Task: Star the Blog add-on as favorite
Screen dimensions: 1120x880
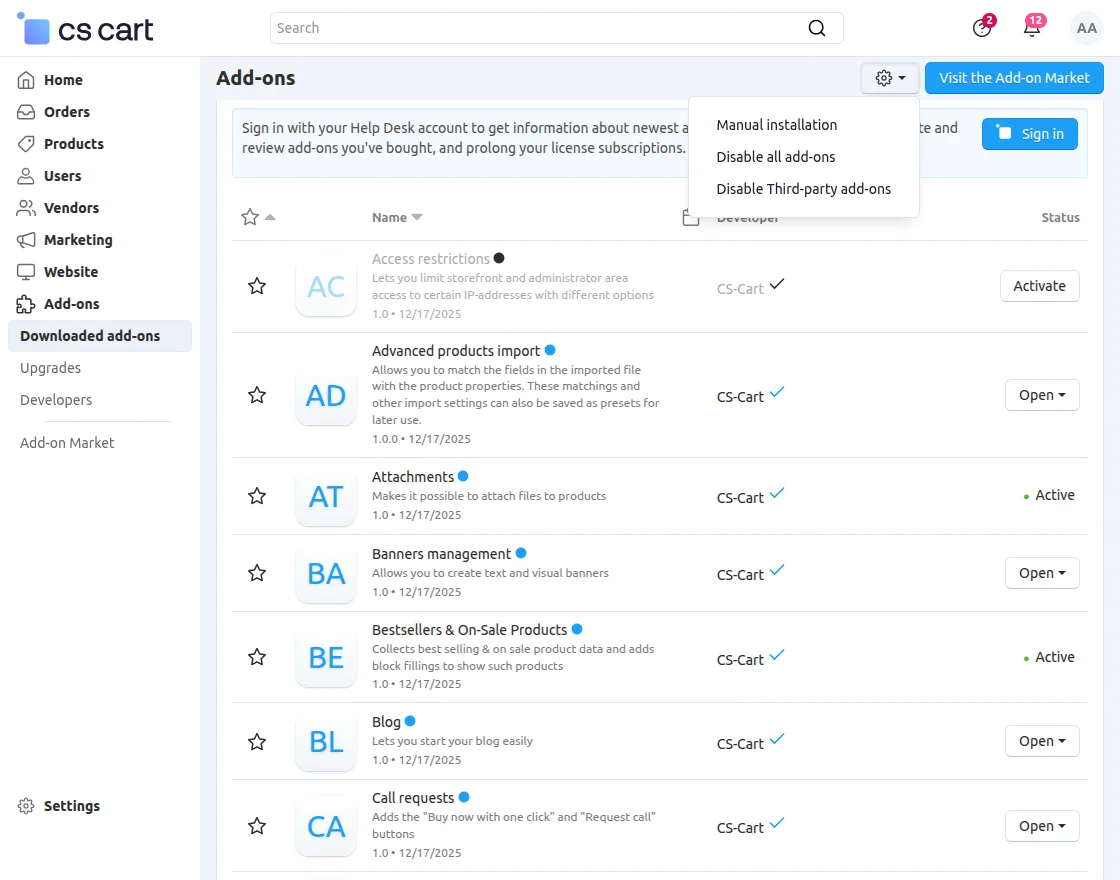Action: (x=257, y=742)
